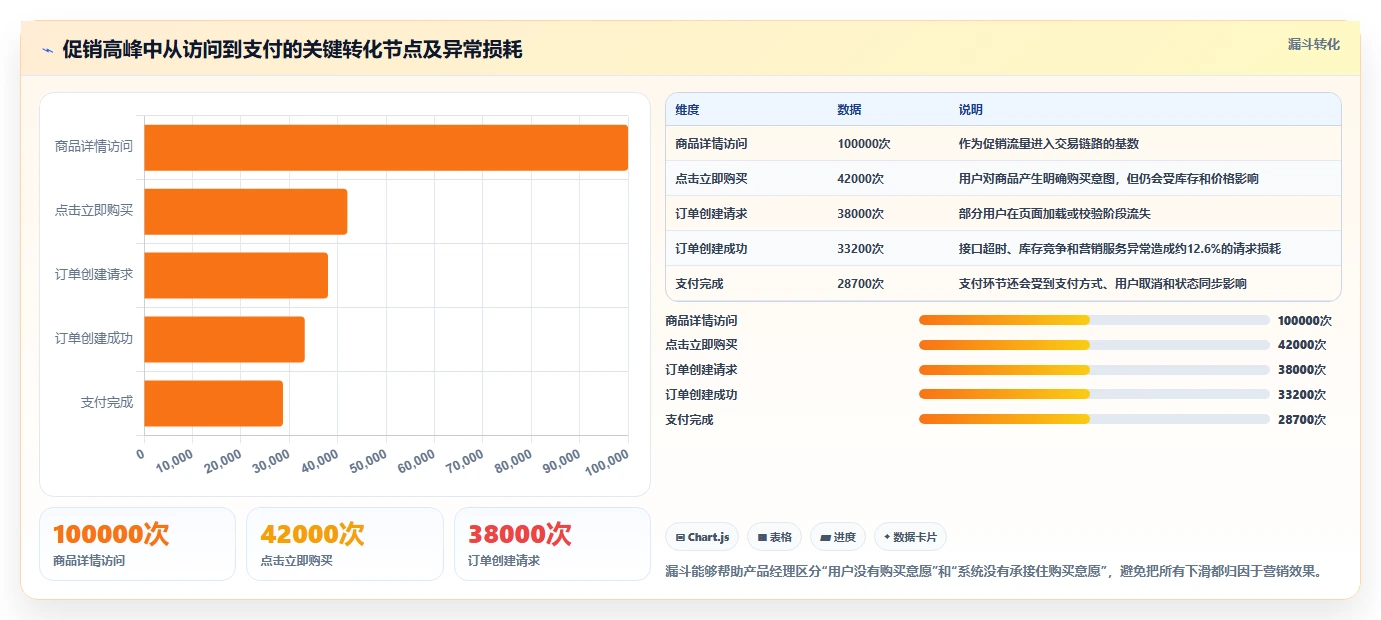
Task: Click the 支付完成 progress bar
Action: coord(1094,419)
